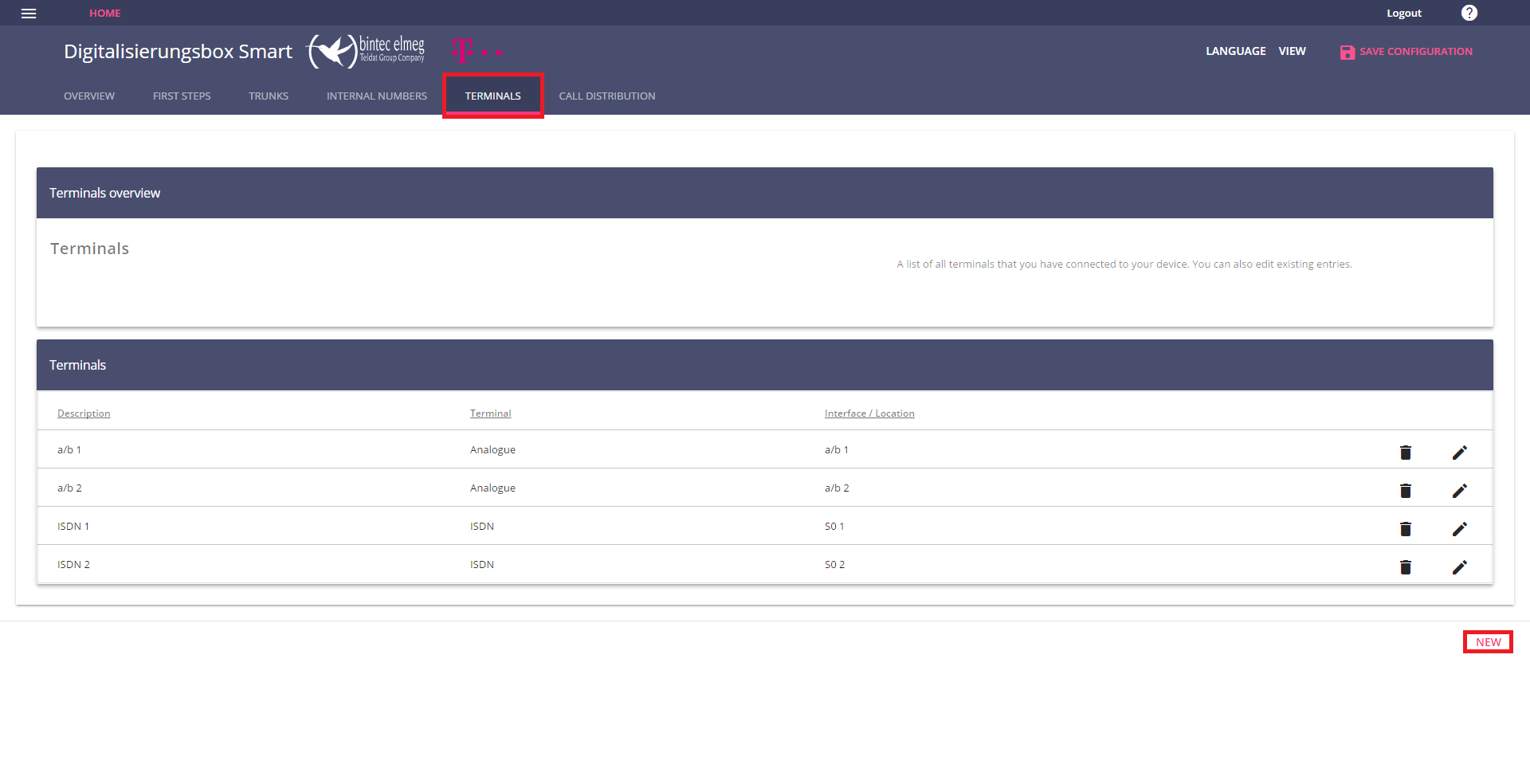Click the Save Configuration floppy icon
The image size is (1530, 784).
point(1347,52)
